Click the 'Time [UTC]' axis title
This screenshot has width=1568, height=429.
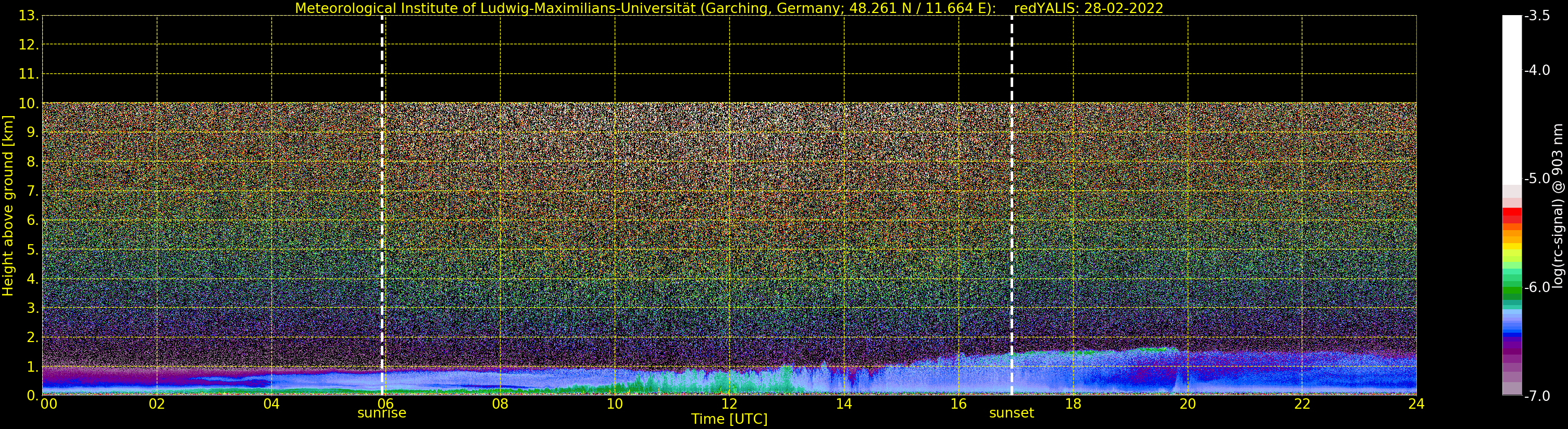pos(729,419)
